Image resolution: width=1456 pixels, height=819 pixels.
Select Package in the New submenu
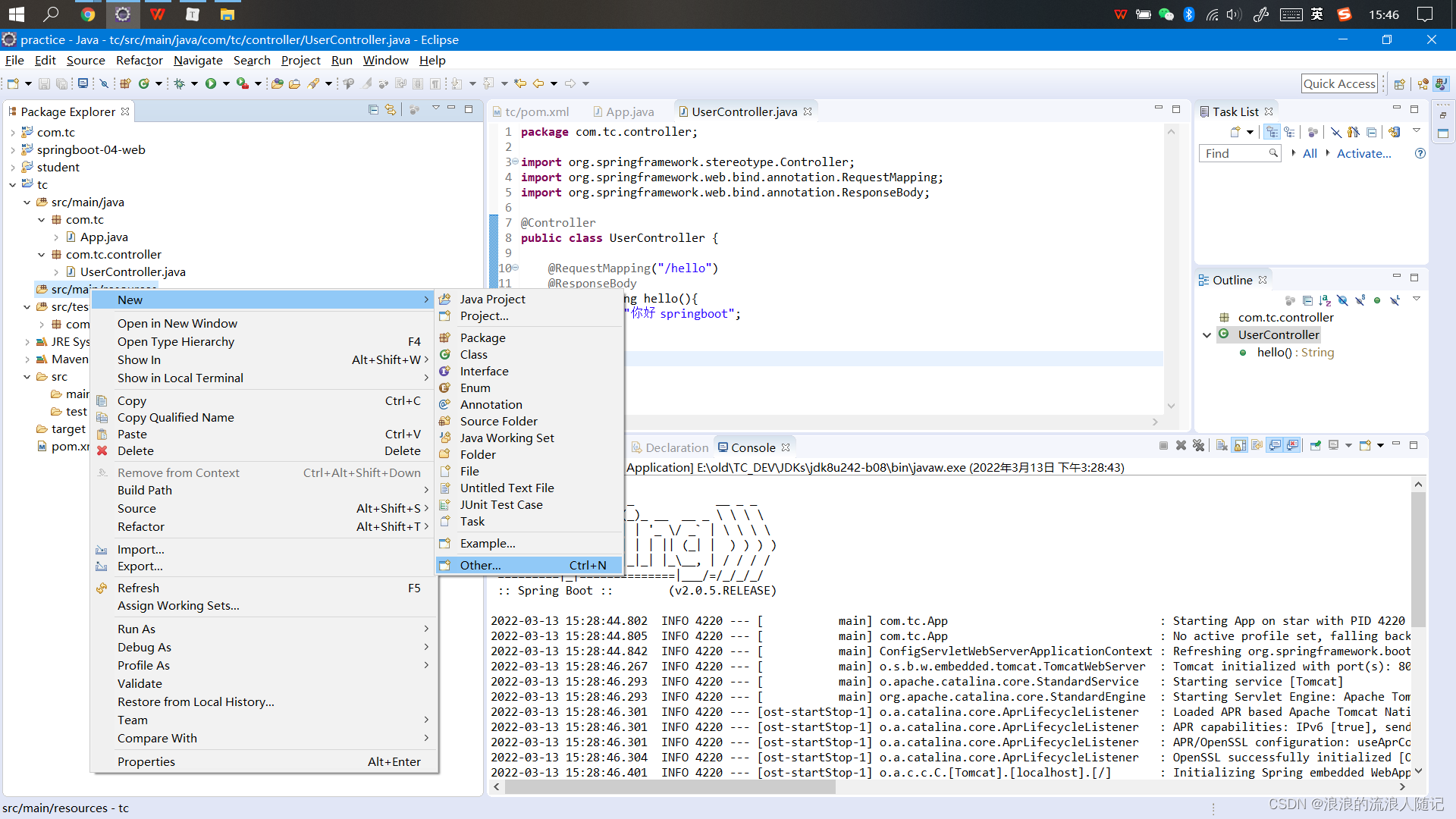click(x=529, y=337)
